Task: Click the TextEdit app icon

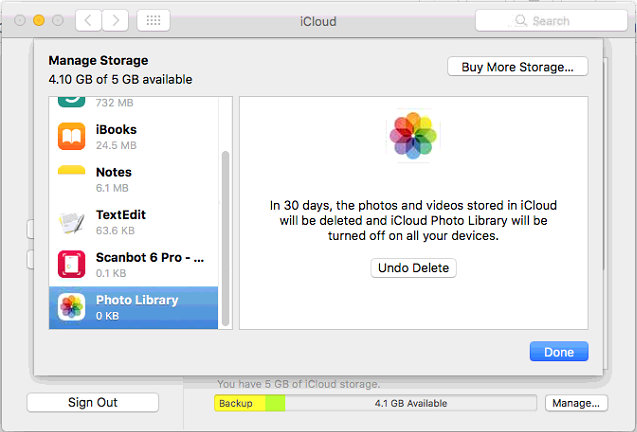Action: coord(71,221)
